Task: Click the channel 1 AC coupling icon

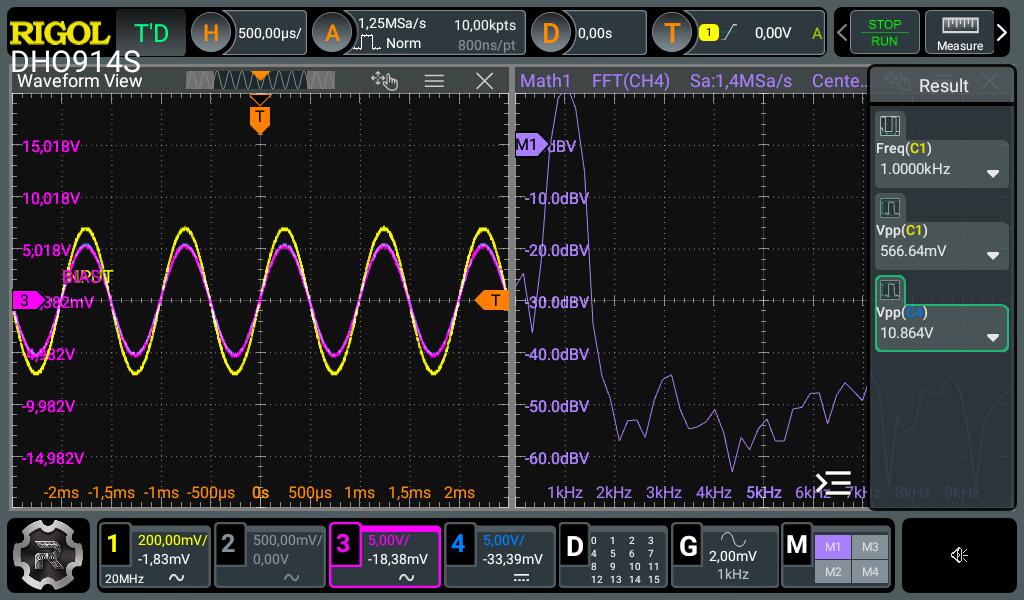Action: (x=176, y=578)
